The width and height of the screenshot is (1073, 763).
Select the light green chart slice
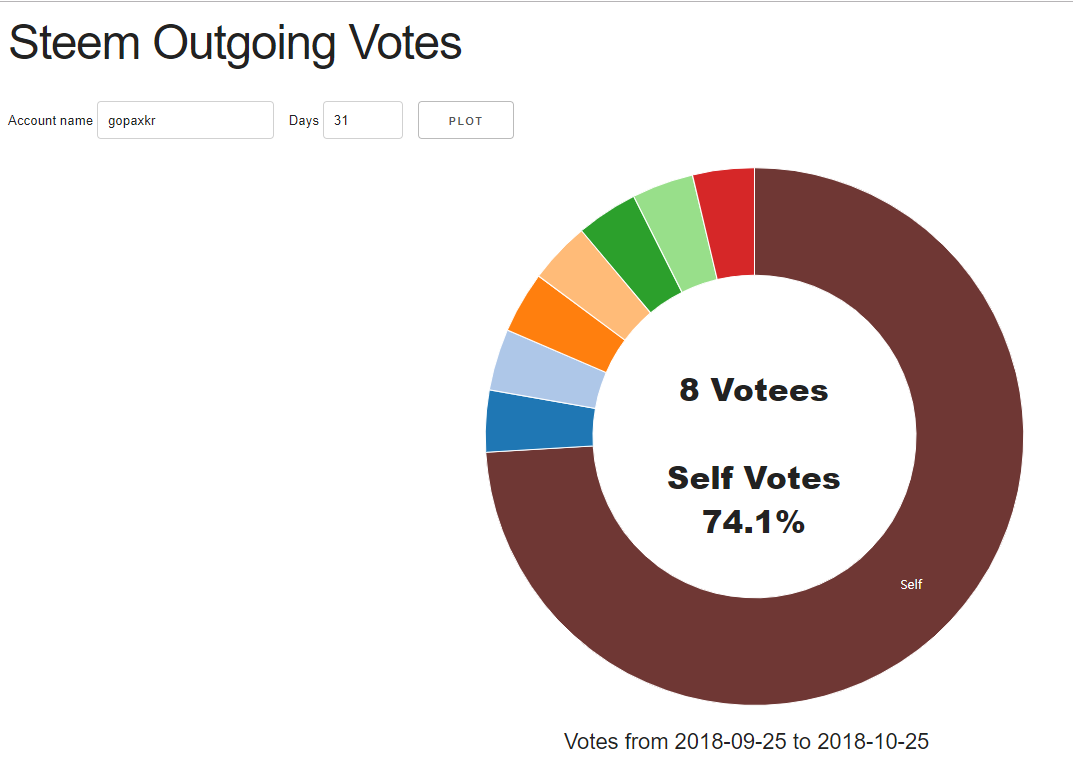point(674,235)
